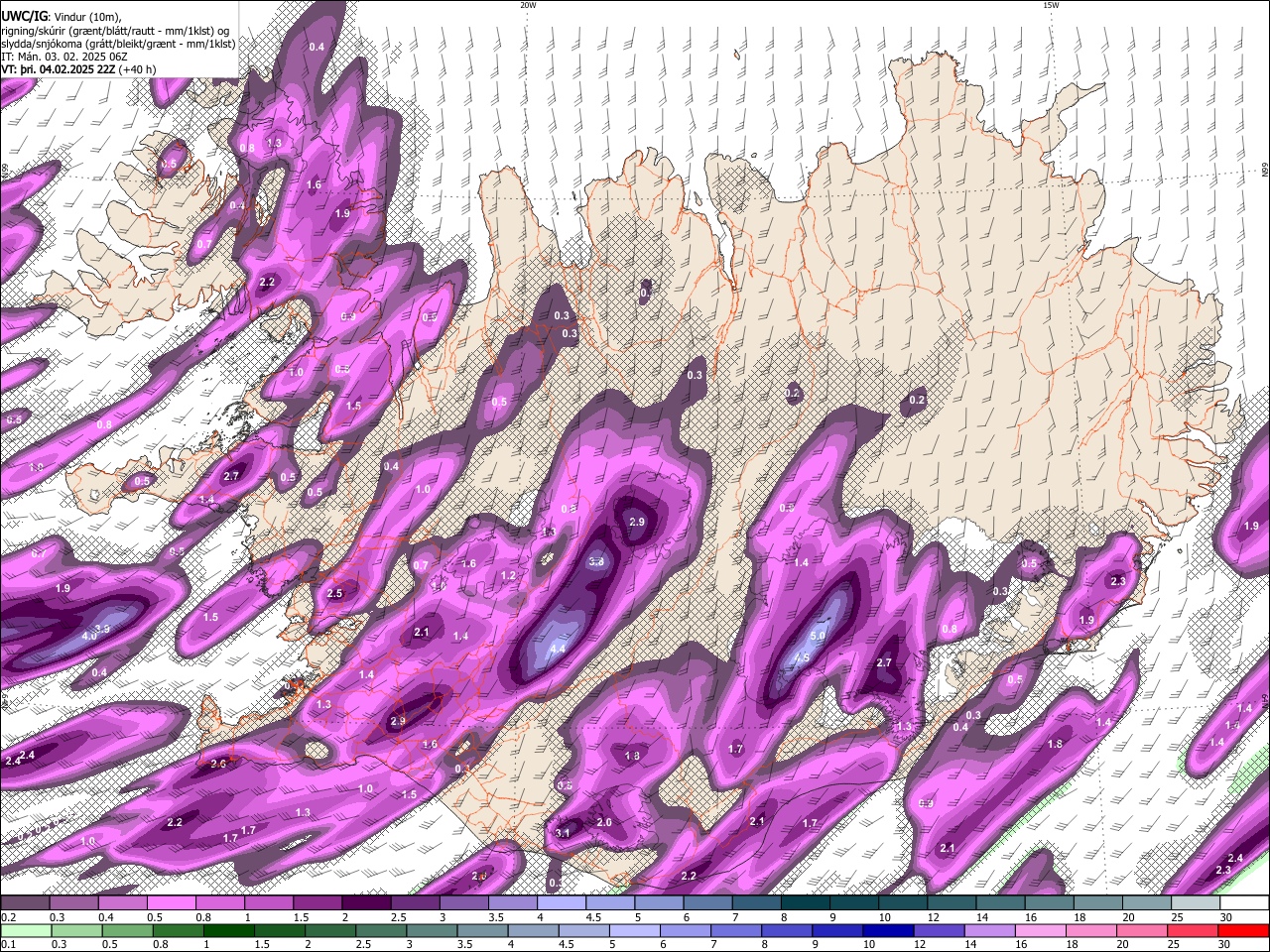Click the 0.1 label starting lower legend
The height and width of the screenshot is (952, 1270).
[x=7, y=945]
